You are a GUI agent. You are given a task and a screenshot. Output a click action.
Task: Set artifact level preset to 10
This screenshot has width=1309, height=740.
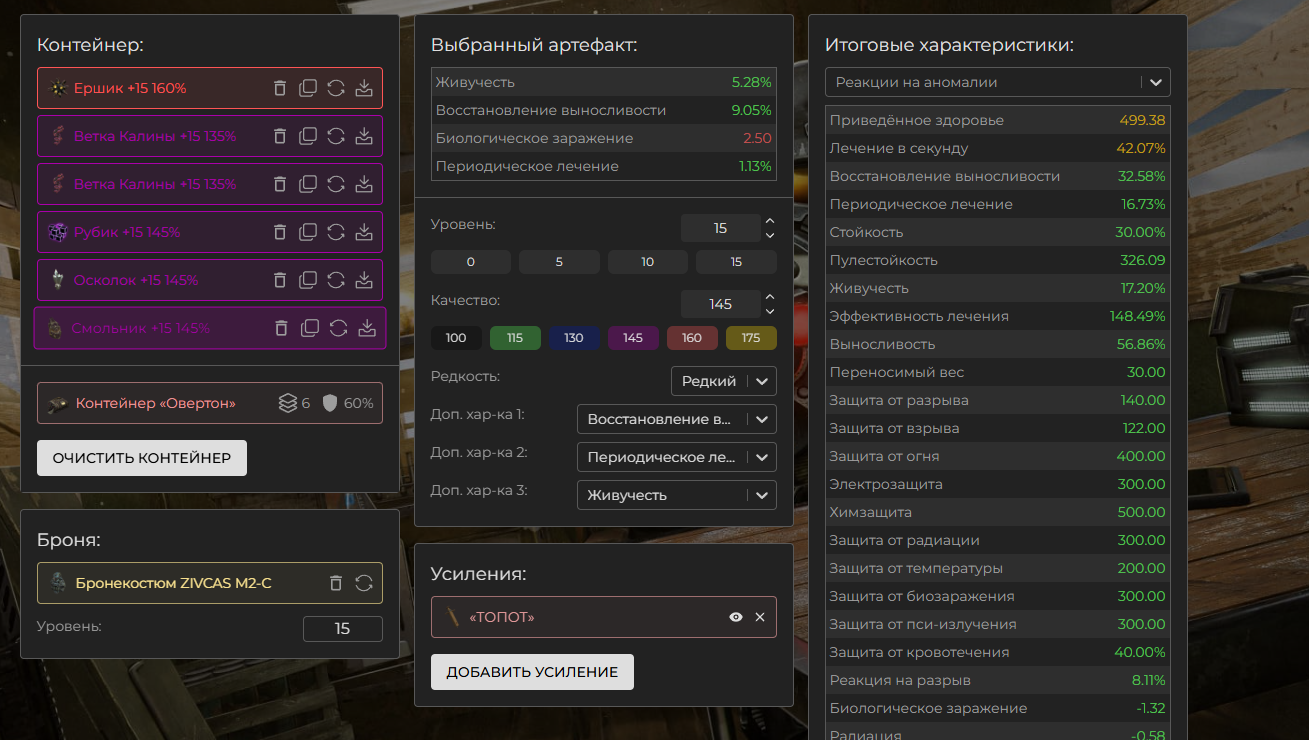pyautogui.click(x=647, y=262)
